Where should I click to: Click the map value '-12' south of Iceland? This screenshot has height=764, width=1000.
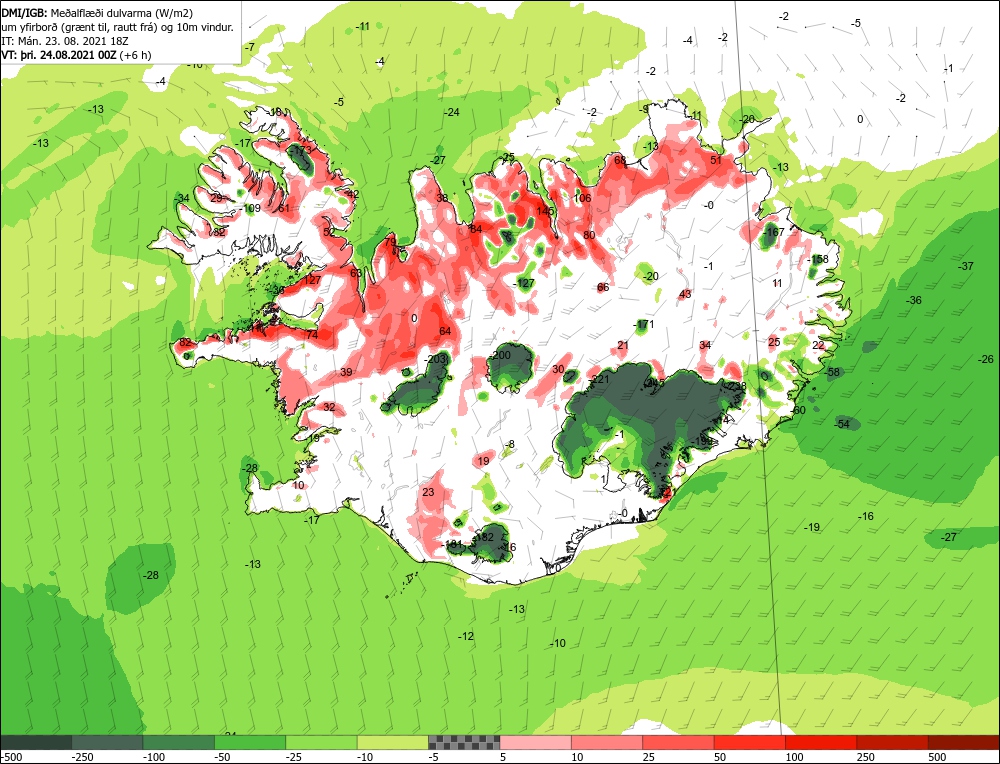(x=466, y=636)
